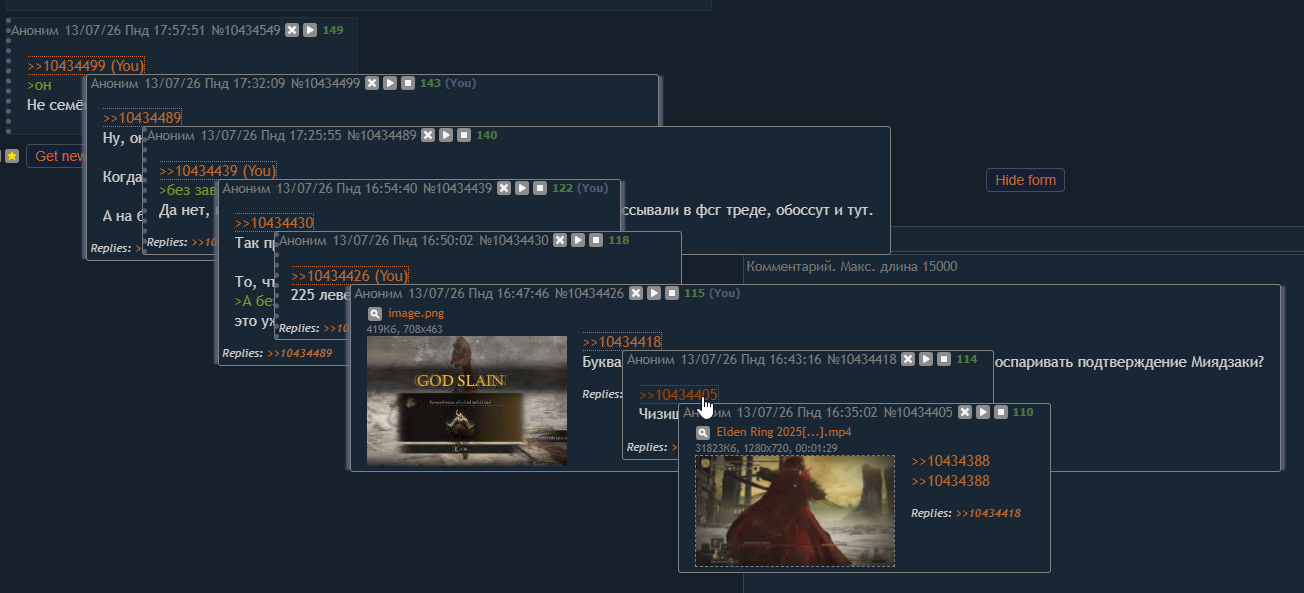Hide post №10434489 using the X icon
Image resolution: width=1304 pixels, height=593 pixels.
pyautogui.click(x=428, y=135)
